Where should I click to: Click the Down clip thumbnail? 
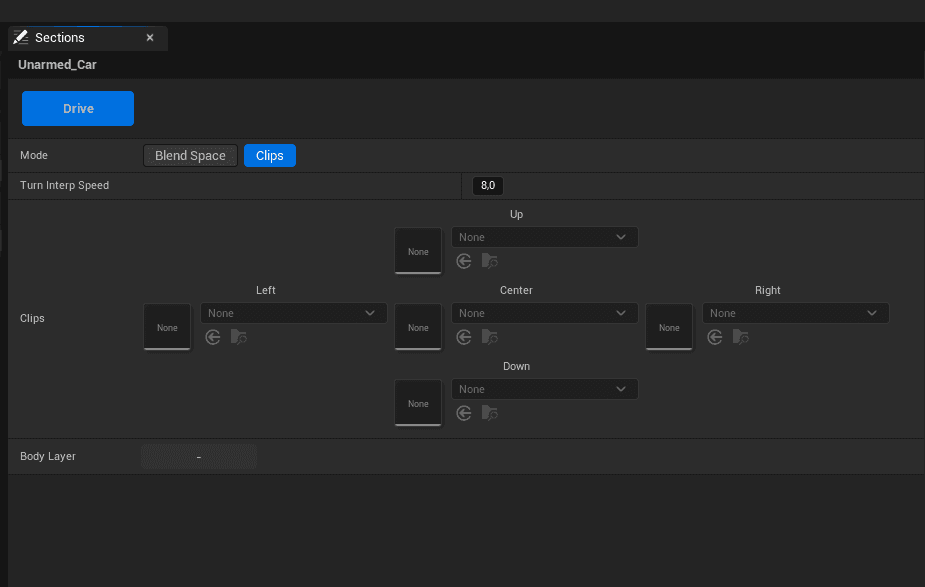(x=418, y=404)
